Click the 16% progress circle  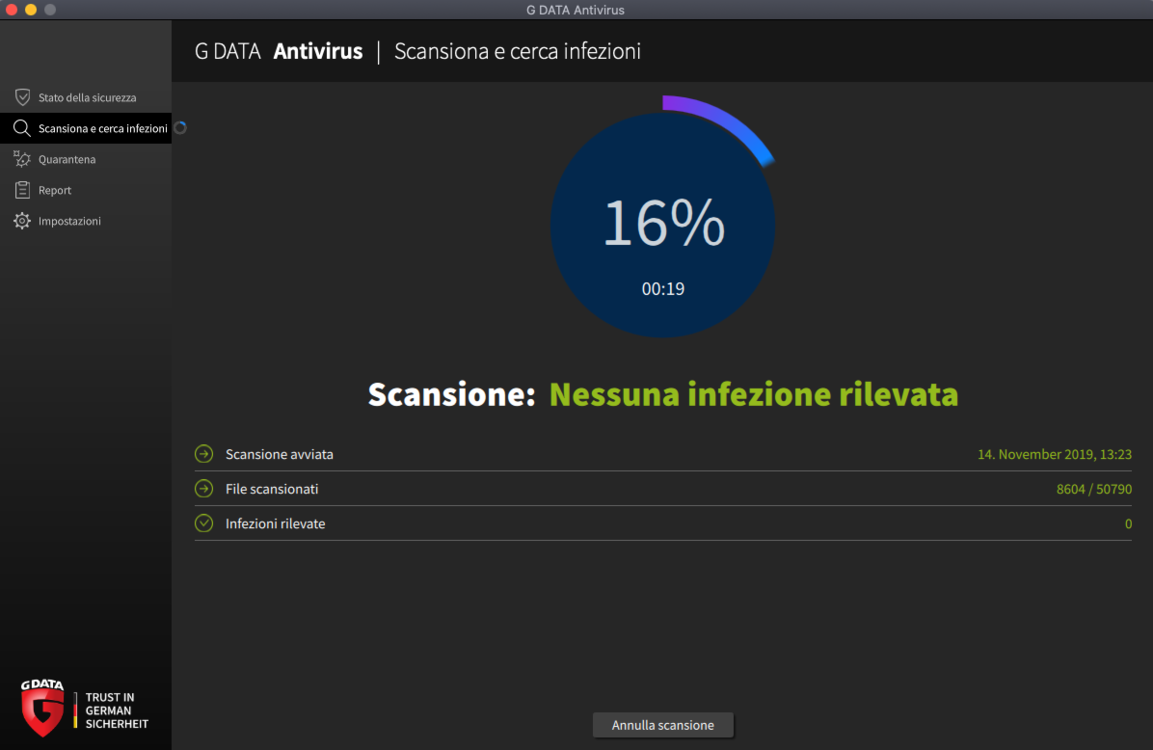[663, 224]
